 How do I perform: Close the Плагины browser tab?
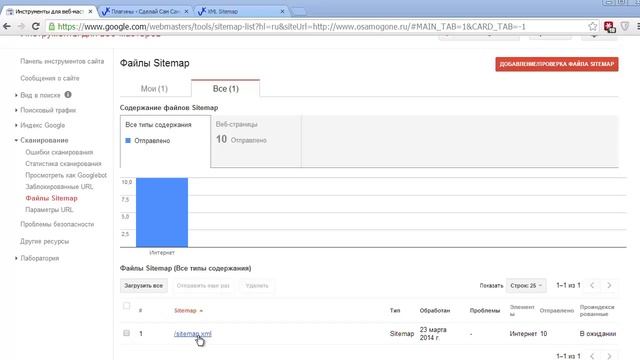click(x=186, y=11)
